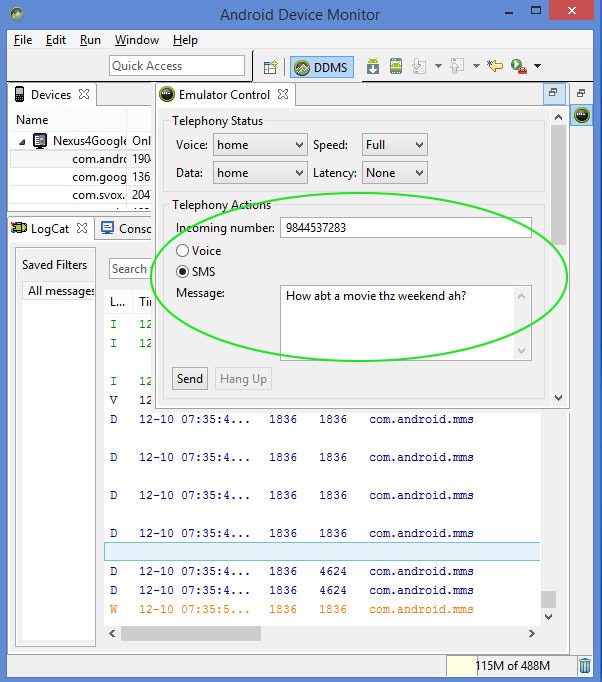Open the Edit menu

click(x=56, y=40)
